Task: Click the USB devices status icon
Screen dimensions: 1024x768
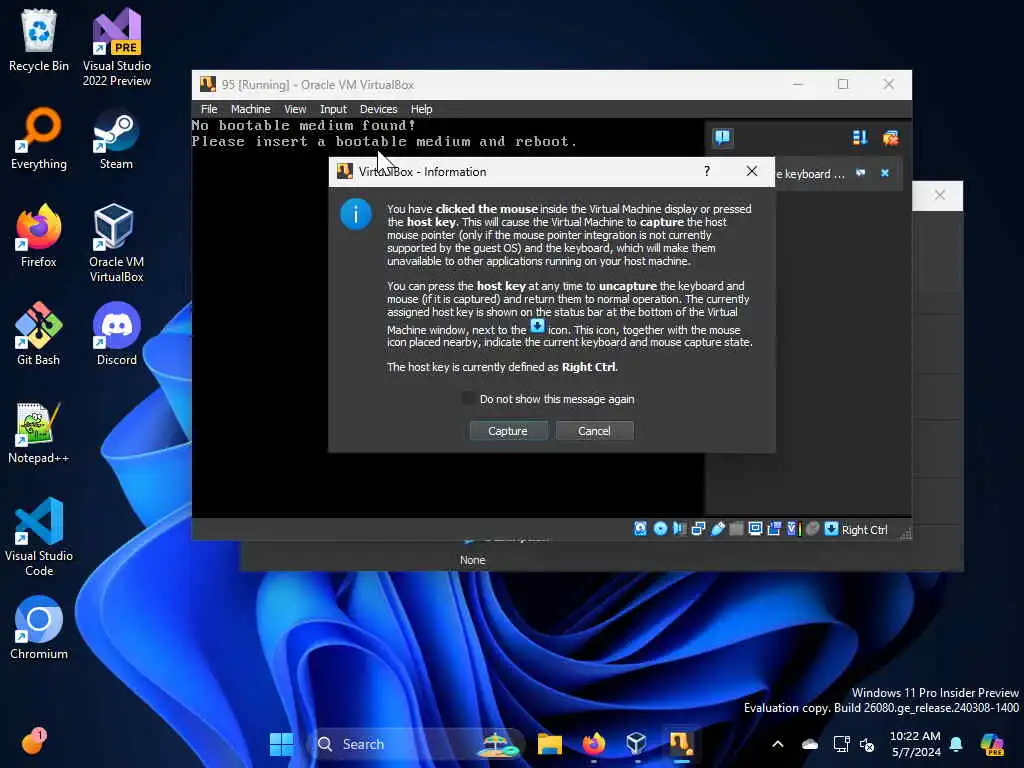Action: pyautogui.click(x=718, y=529)
